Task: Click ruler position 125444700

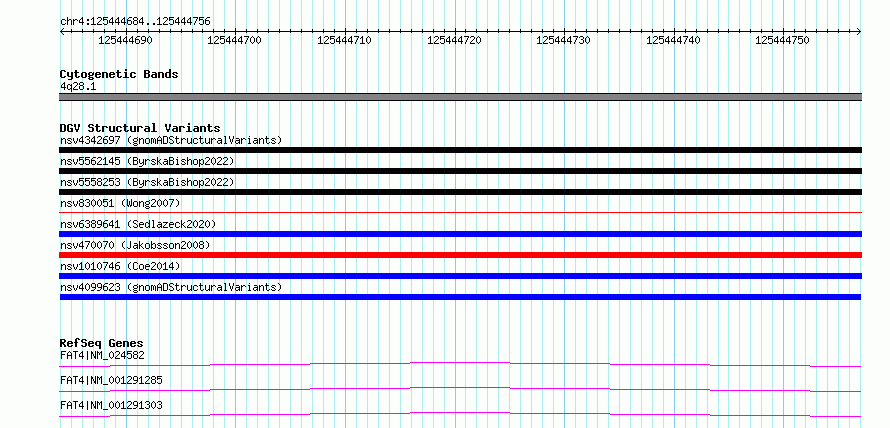Action: pyautogui.click(x=234, y=40)
